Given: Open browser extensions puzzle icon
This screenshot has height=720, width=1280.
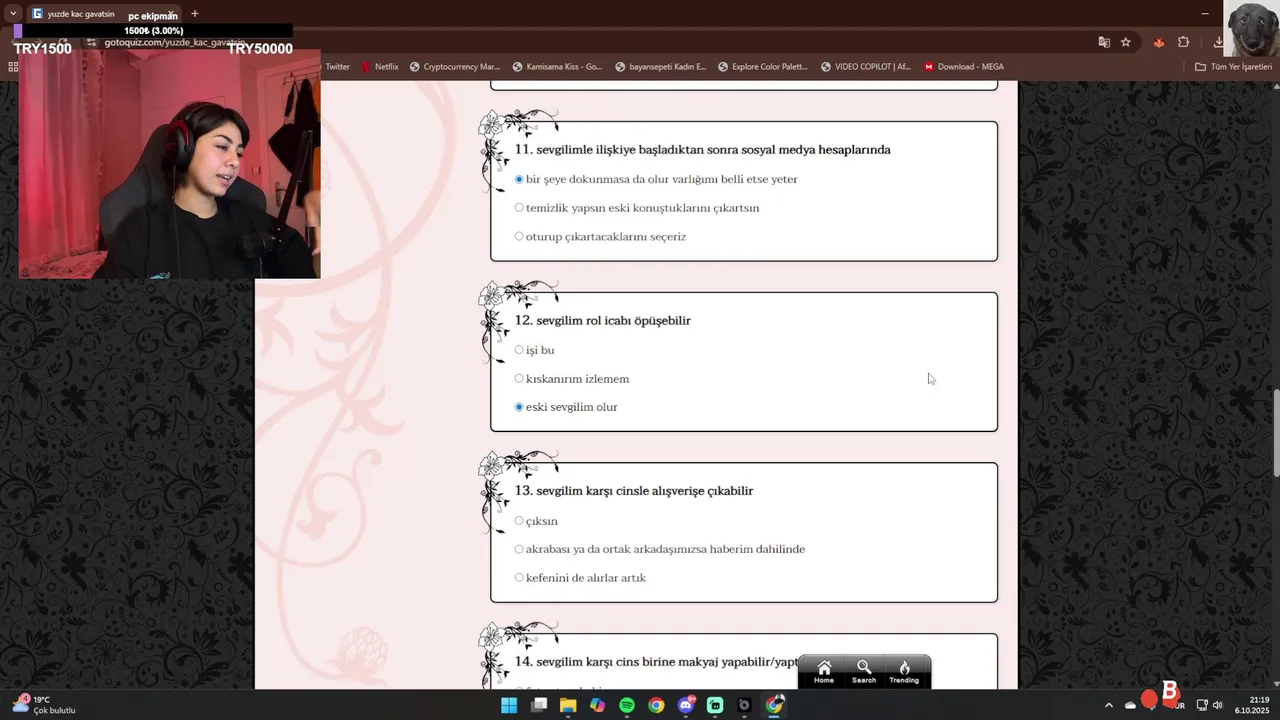Looking at the screenshot, I should (x=1184, y=42).
